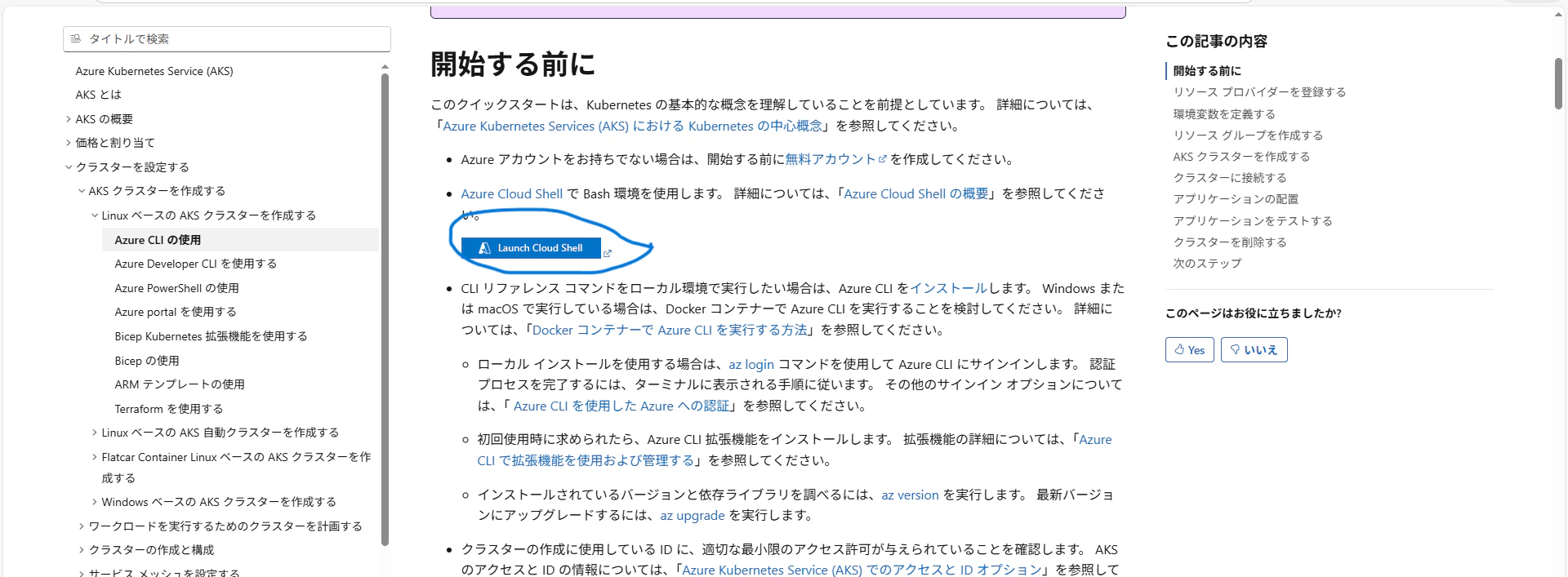Viewport: 1568px width, 577px height.
Task: Jump to 開始する前に in article contents
Action: point(1207,71)
